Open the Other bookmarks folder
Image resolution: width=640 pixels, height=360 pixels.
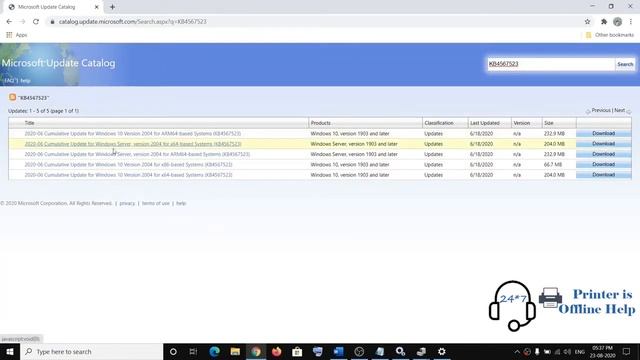[x=610, y=35]
